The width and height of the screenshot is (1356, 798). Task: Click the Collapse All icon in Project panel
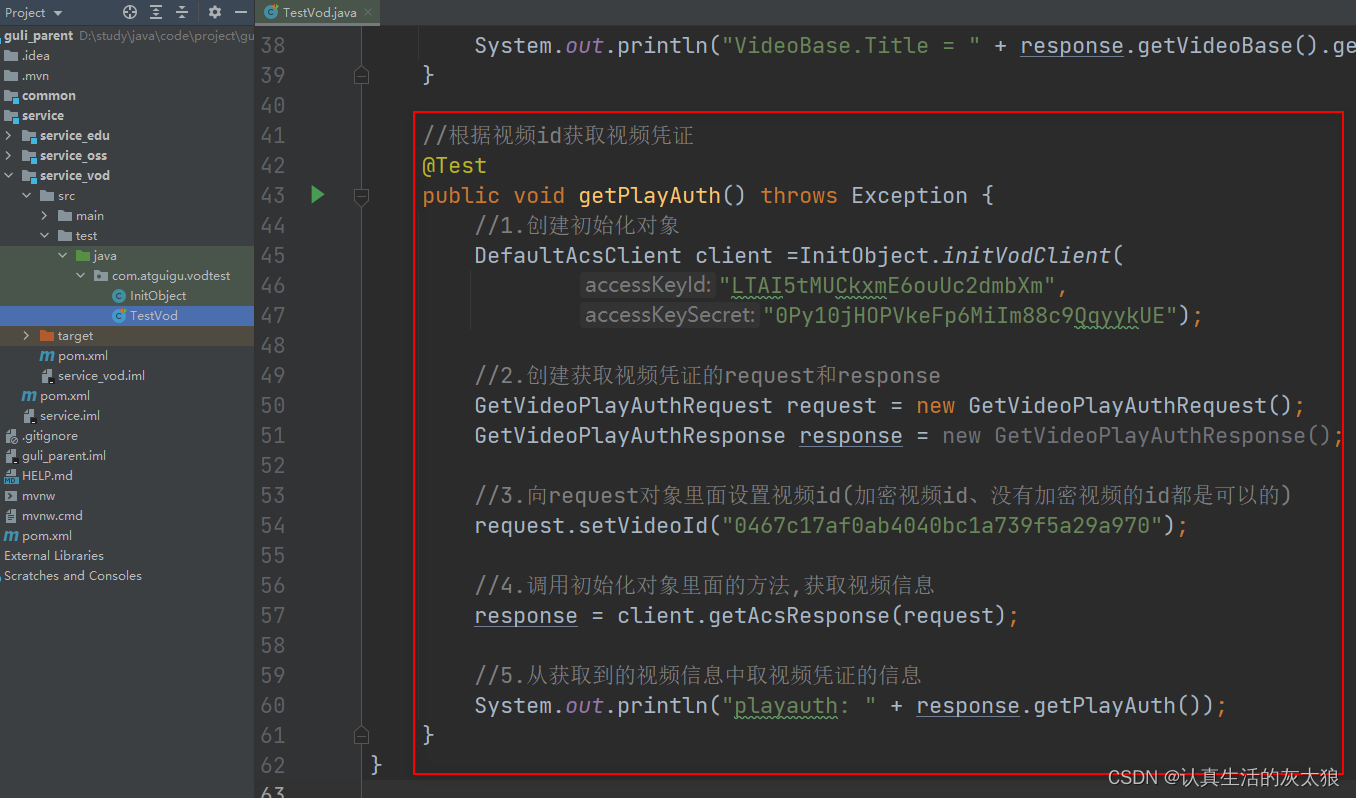point(182,12)
